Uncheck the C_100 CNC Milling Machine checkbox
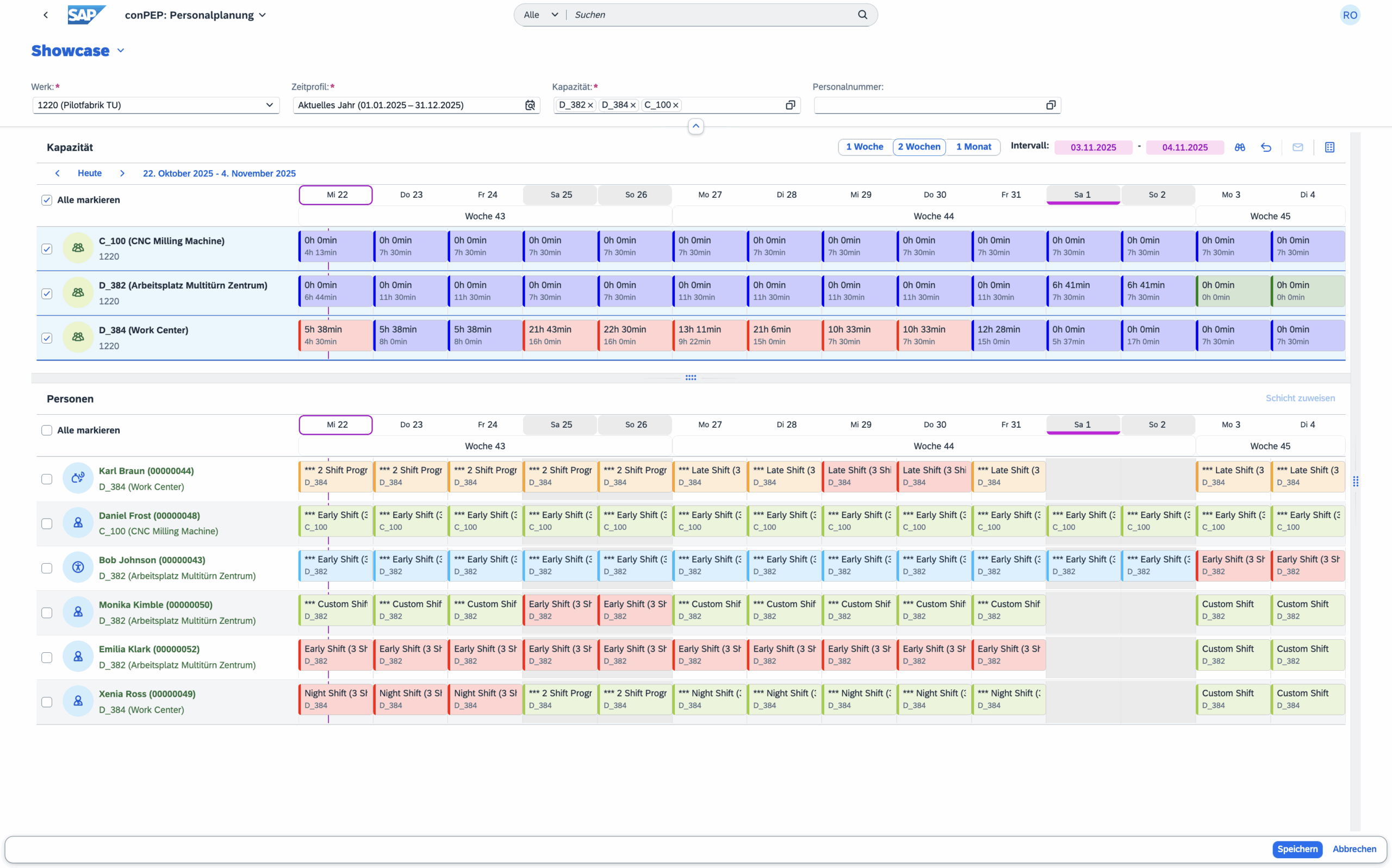This screenshot has height=868, width=1392. click(x=47, y=249)
